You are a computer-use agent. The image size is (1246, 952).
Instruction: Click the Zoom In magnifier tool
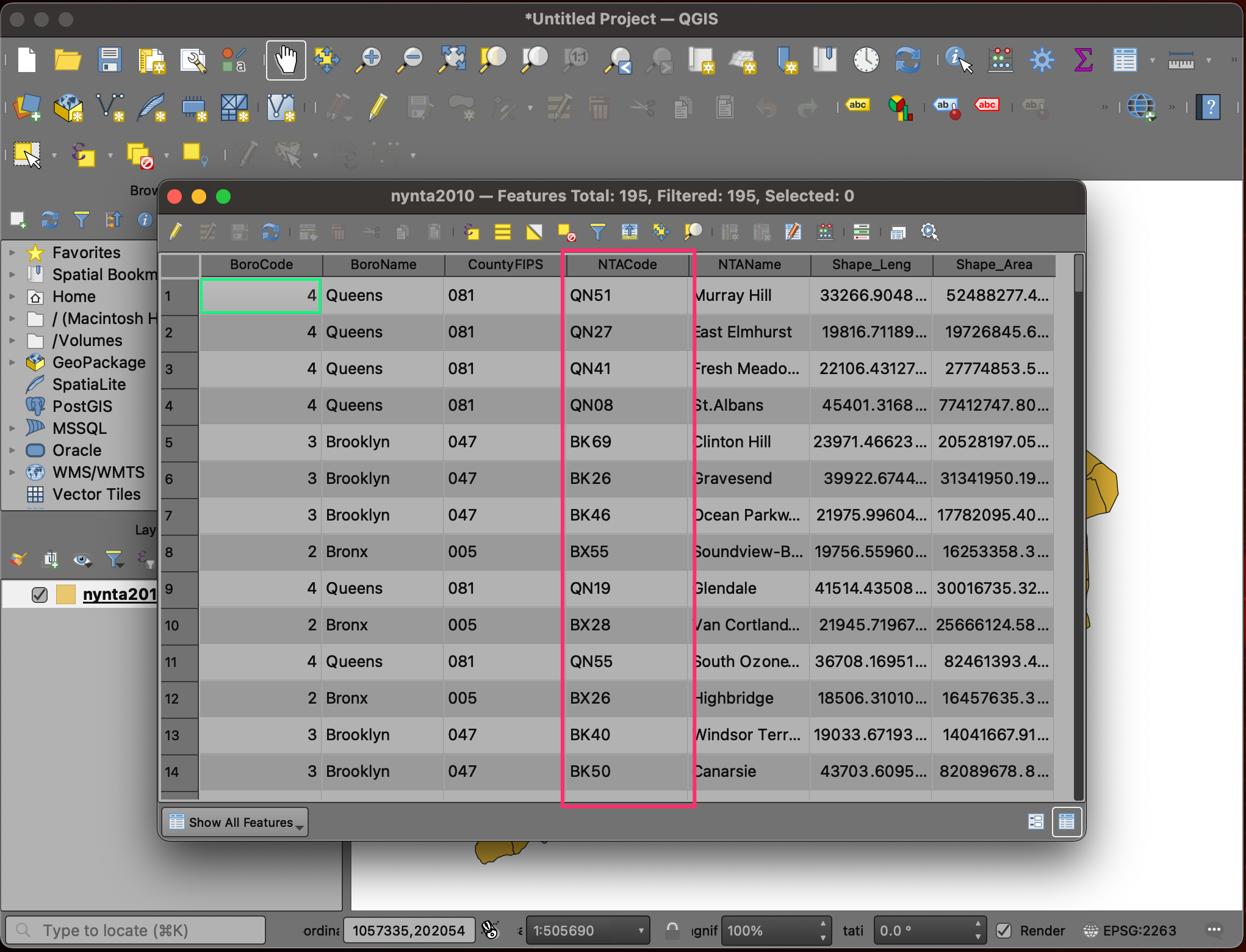[369, 60]
